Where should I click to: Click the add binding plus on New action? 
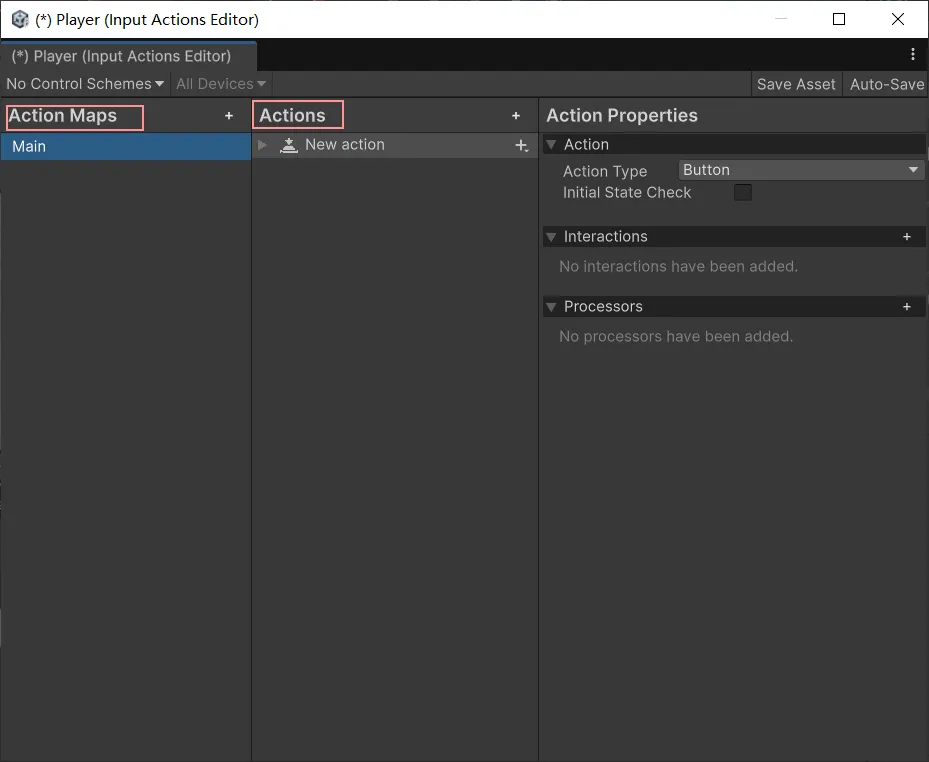[521, 146]
